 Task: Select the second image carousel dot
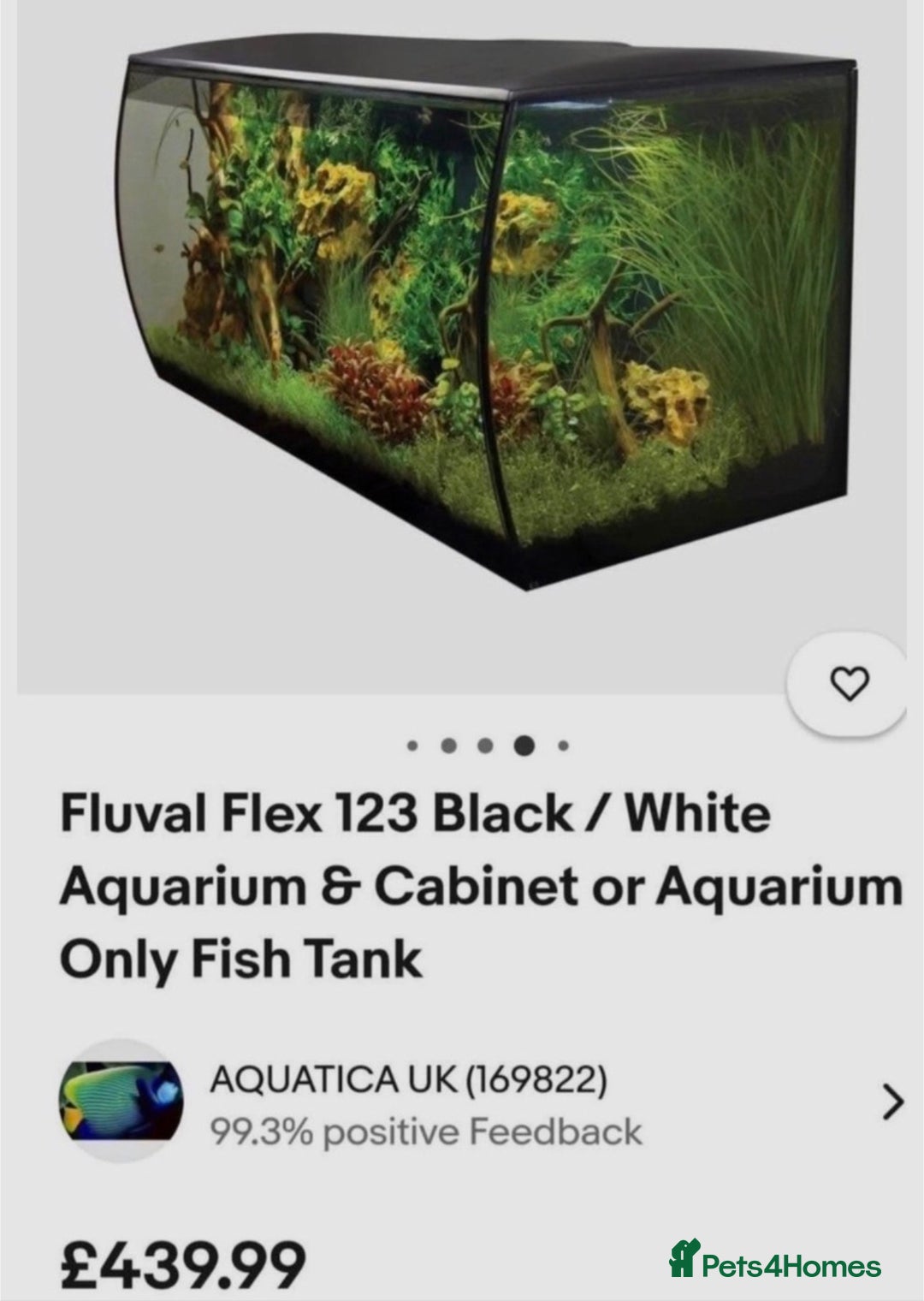tap(449, 746)
